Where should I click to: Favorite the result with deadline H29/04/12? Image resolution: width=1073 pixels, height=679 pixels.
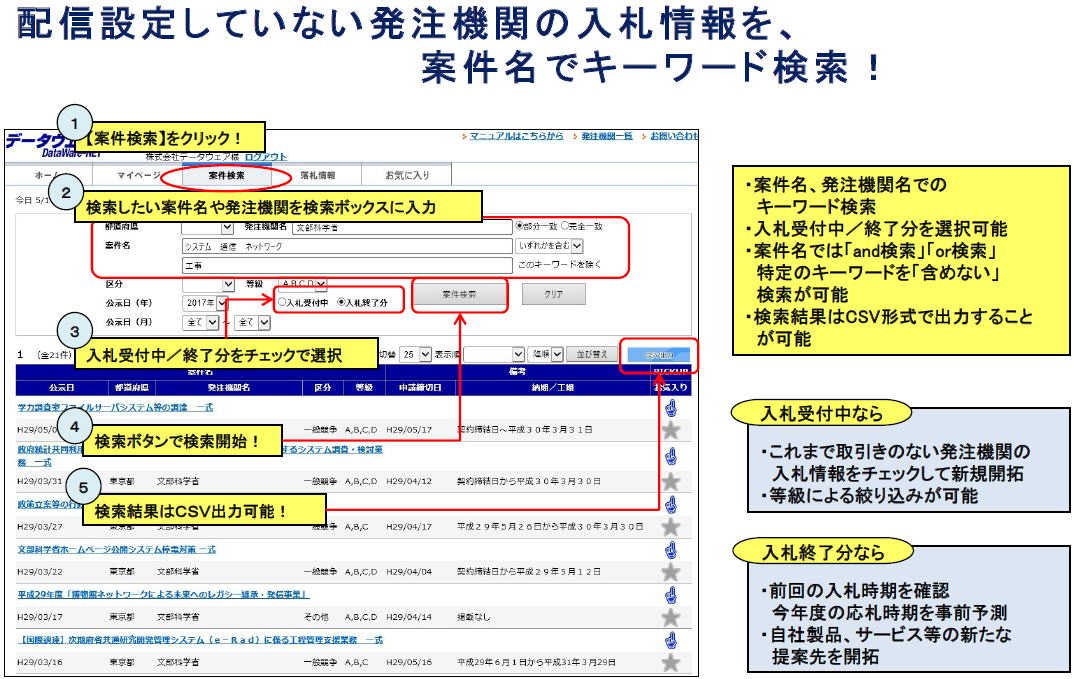click(x=671, y=481)
